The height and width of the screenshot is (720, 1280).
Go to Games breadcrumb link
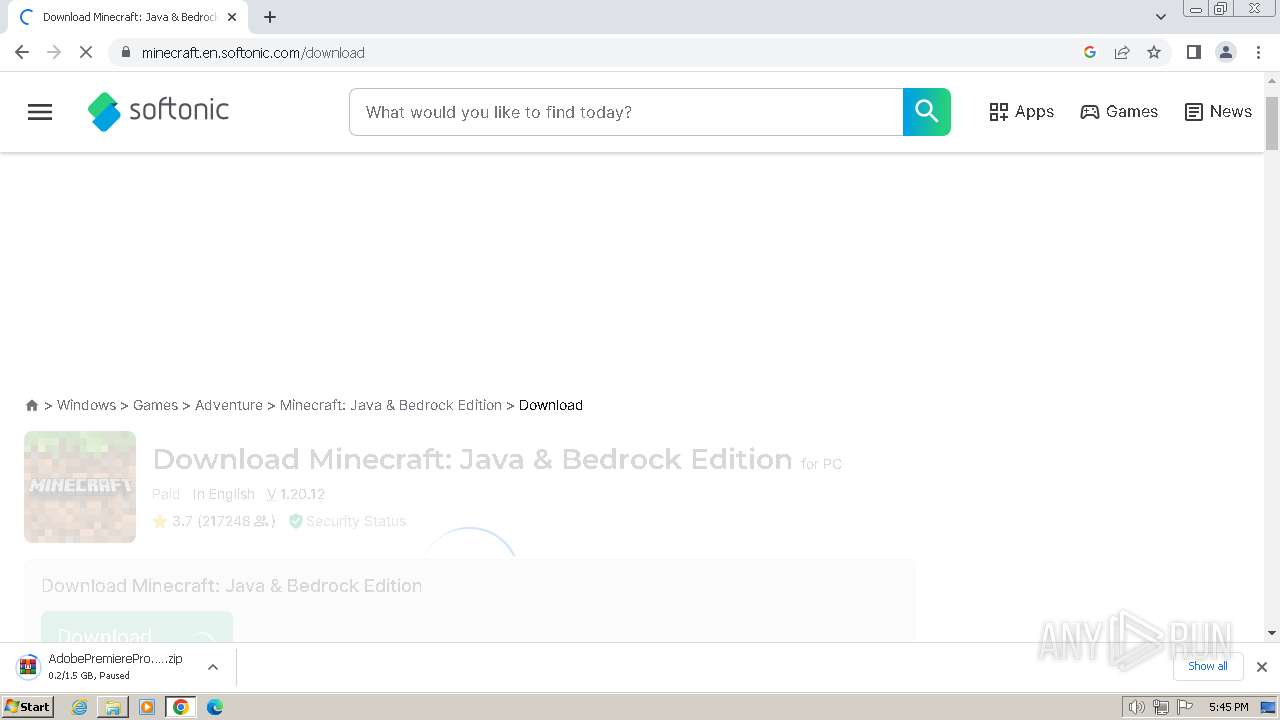pyautogui.click(x=155, y=405)
